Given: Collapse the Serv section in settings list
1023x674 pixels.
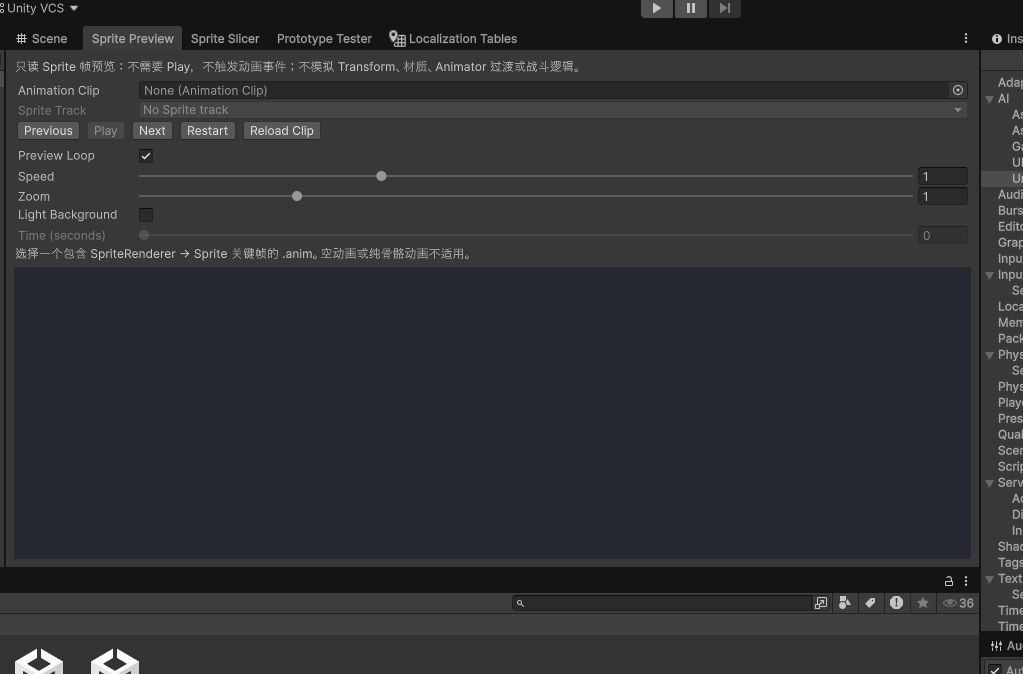Looking at the screenshot, I should point(990,483).
